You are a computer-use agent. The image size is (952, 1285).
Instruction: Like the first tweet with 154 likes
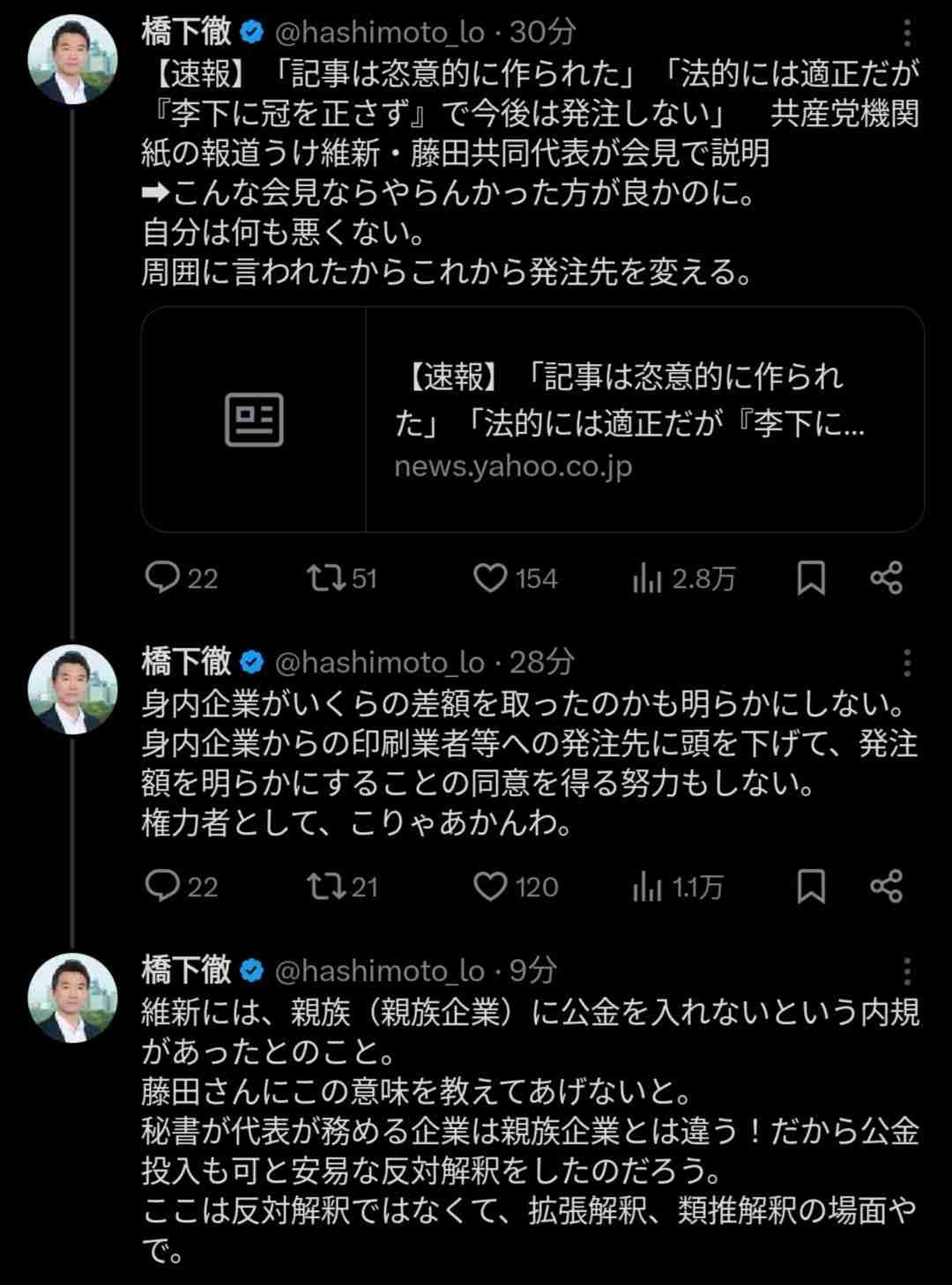490,578
